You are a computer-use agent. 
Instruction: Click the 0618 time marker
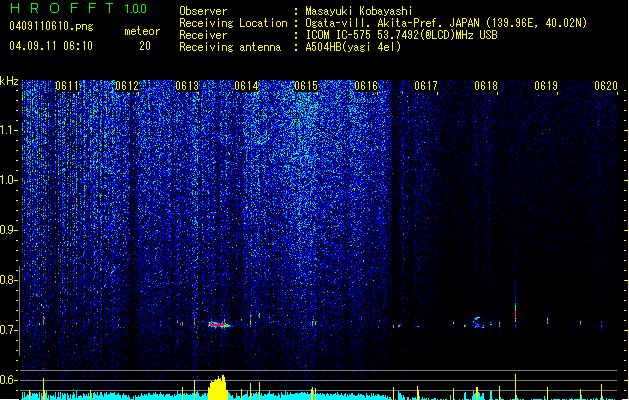(486, 86)
